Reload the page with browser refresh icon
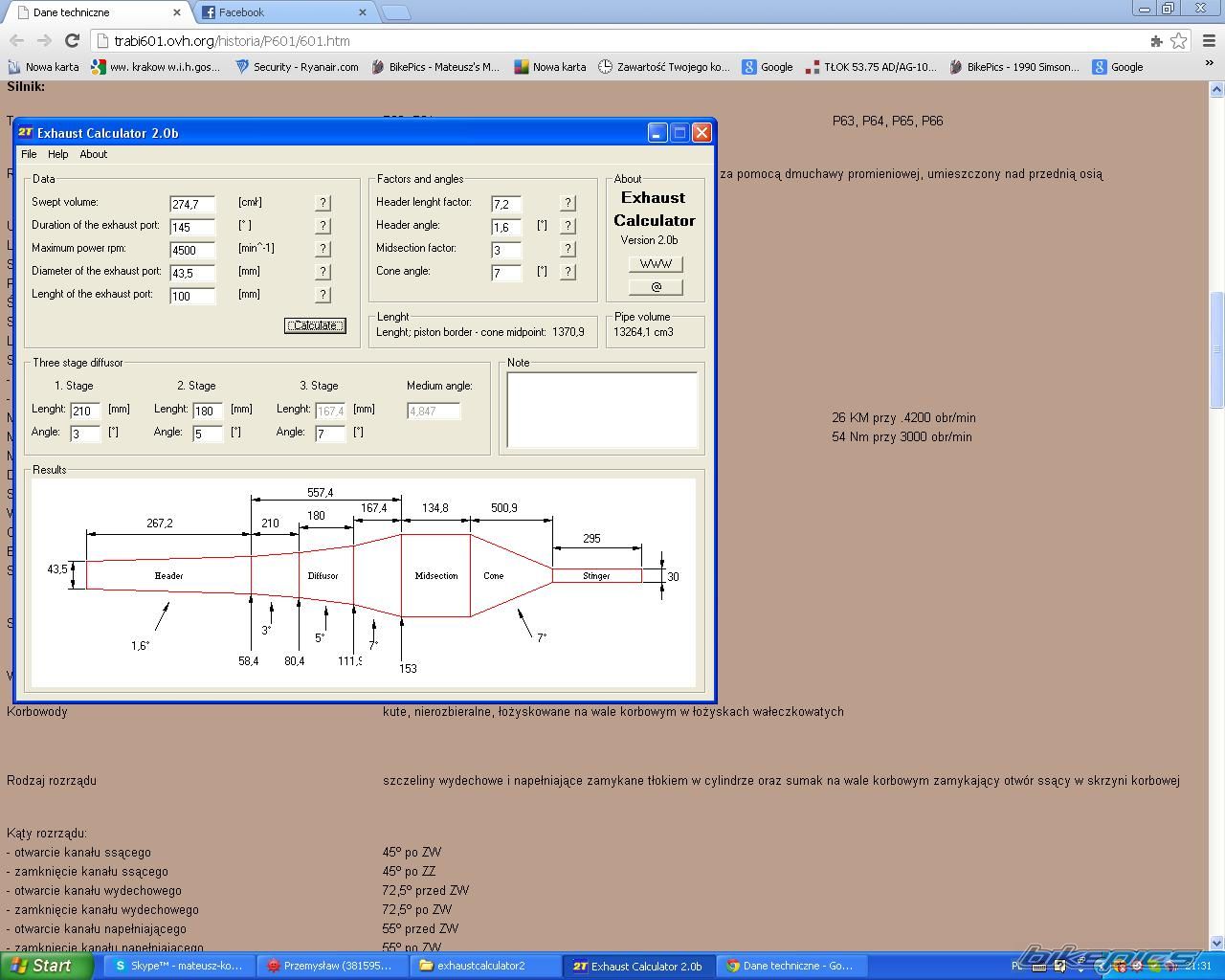The width and height of the screenshot is (1225, 980). click(72, 40)
